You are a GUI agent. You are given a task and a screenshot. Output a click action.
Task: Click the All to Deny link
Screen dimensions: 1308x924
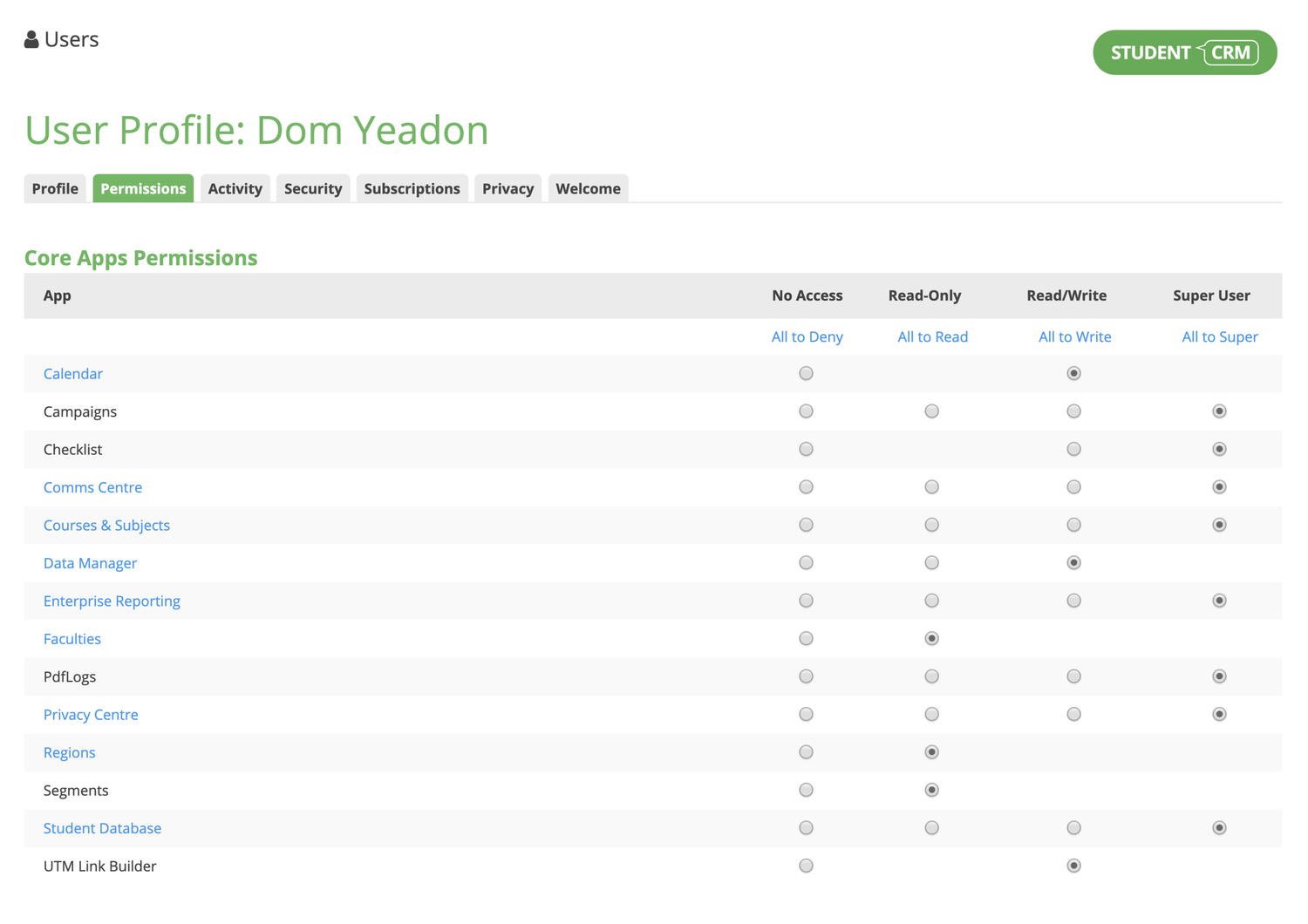point(807,336)
